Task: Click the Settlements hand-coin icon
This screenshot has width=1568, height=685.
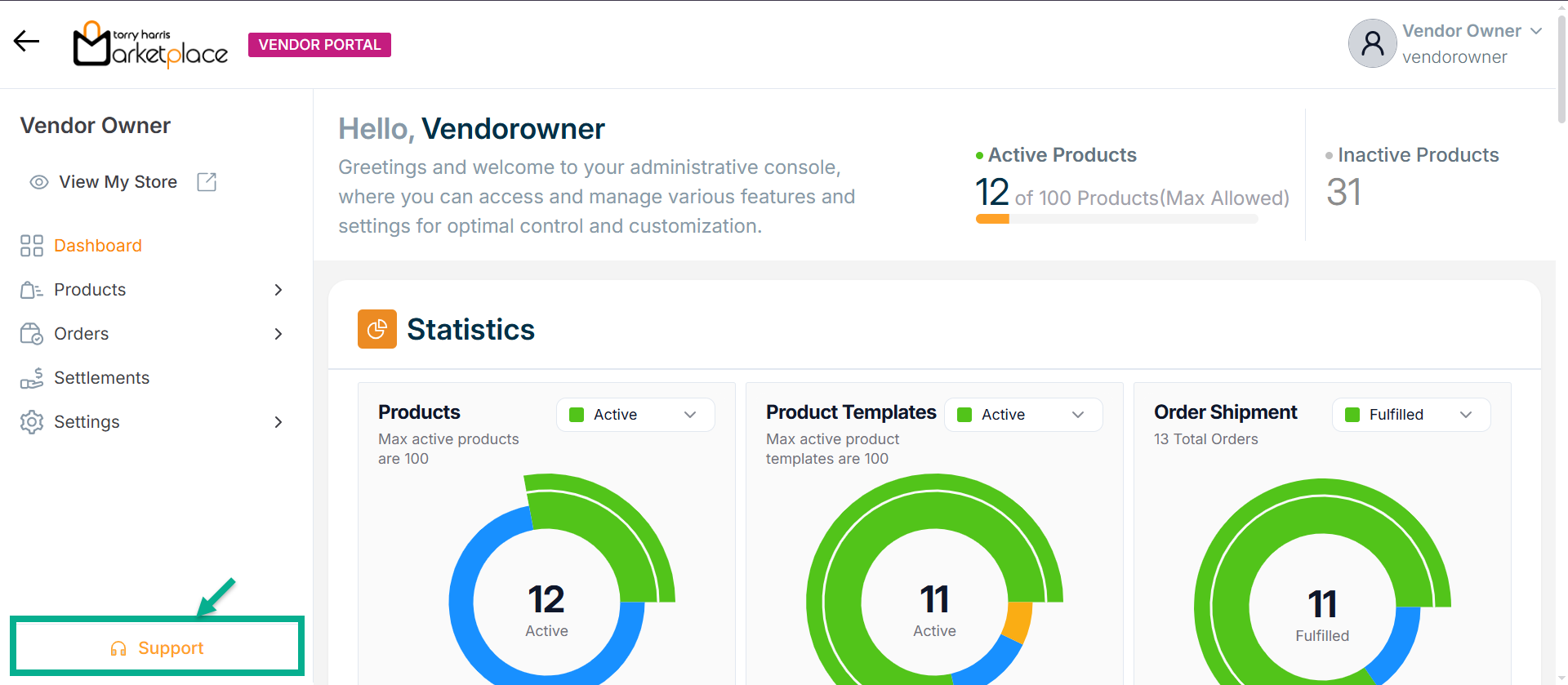Action: (32, 378)
